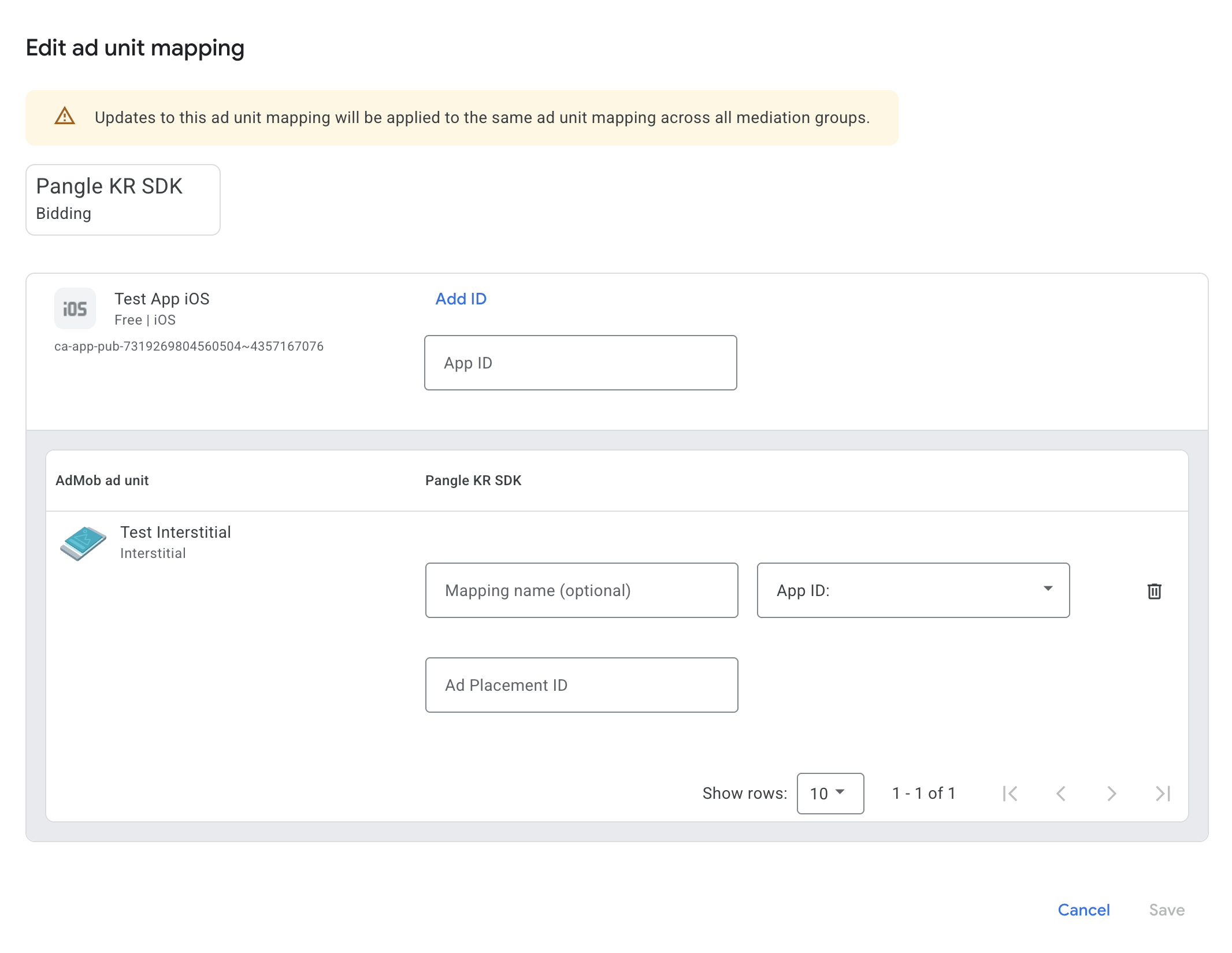This screenshot has width=1232, height=953.
Task: Cancel the ad unit mapping edit
Action: pos(1083,910)
